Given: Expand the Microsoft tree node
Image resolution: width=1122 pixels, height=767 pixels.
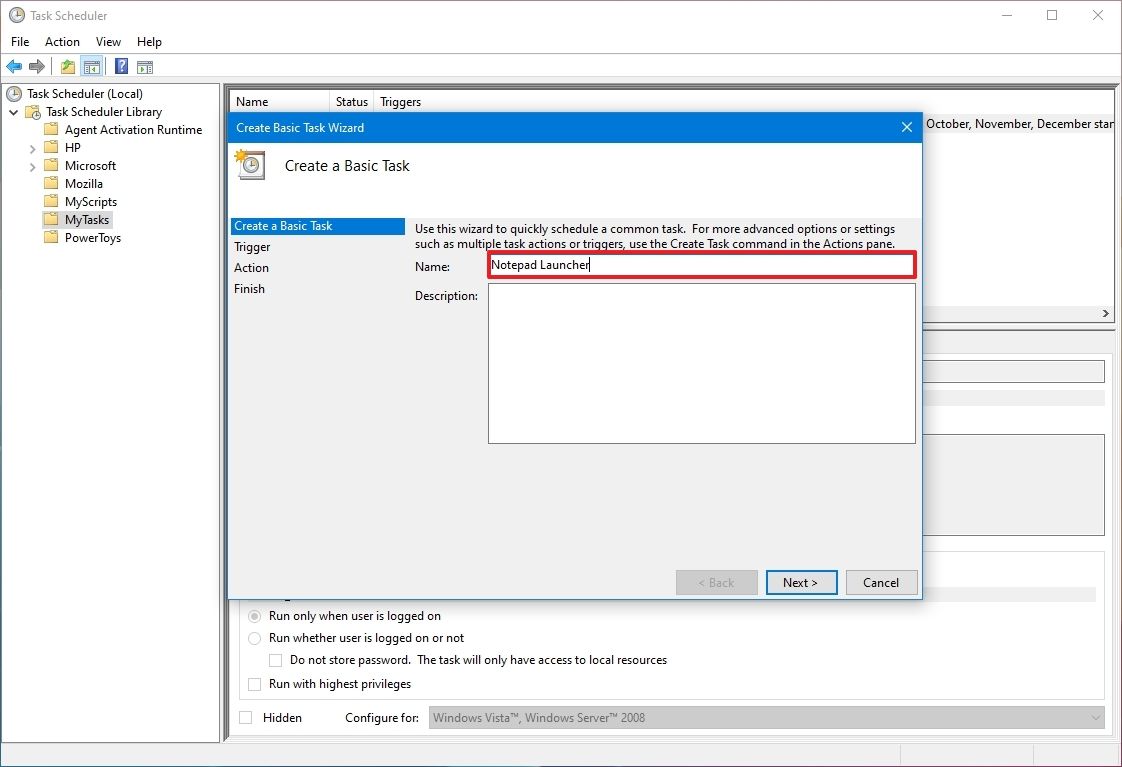Looking at the screenshot, I should point(33,165).
